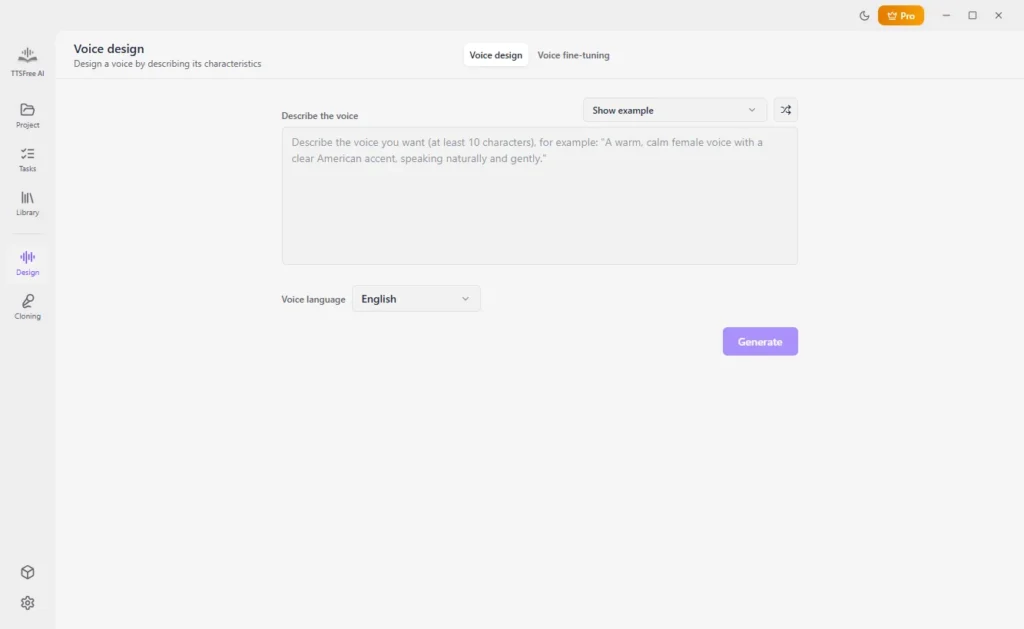Open the Project folder icon
1024x629 pixels.
click(27, 109)
